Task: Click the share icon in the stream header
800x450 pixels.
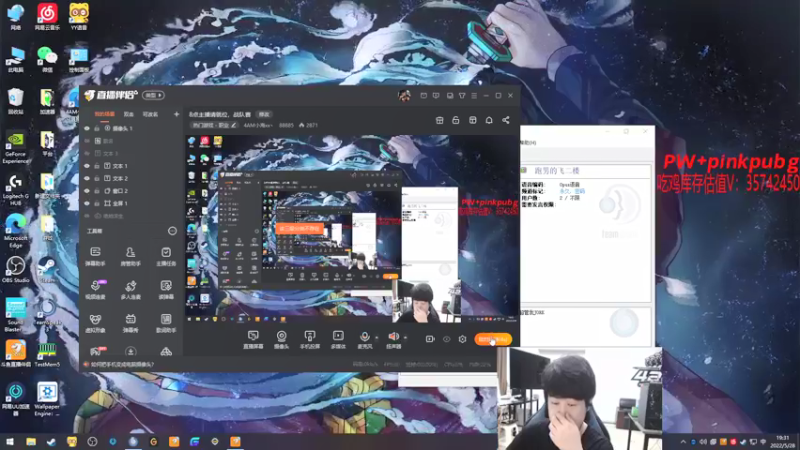Action: click(x=506, y=120)
